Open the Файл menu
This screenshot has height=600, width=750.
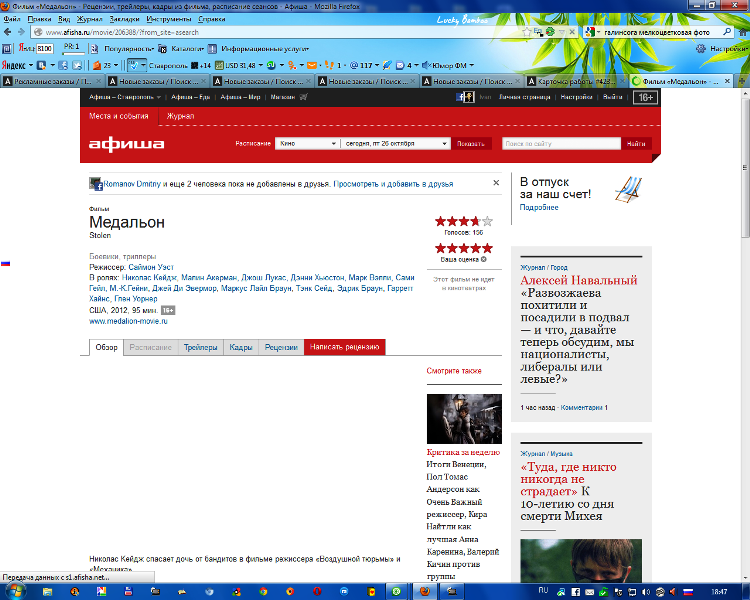(x=12, y=19)
